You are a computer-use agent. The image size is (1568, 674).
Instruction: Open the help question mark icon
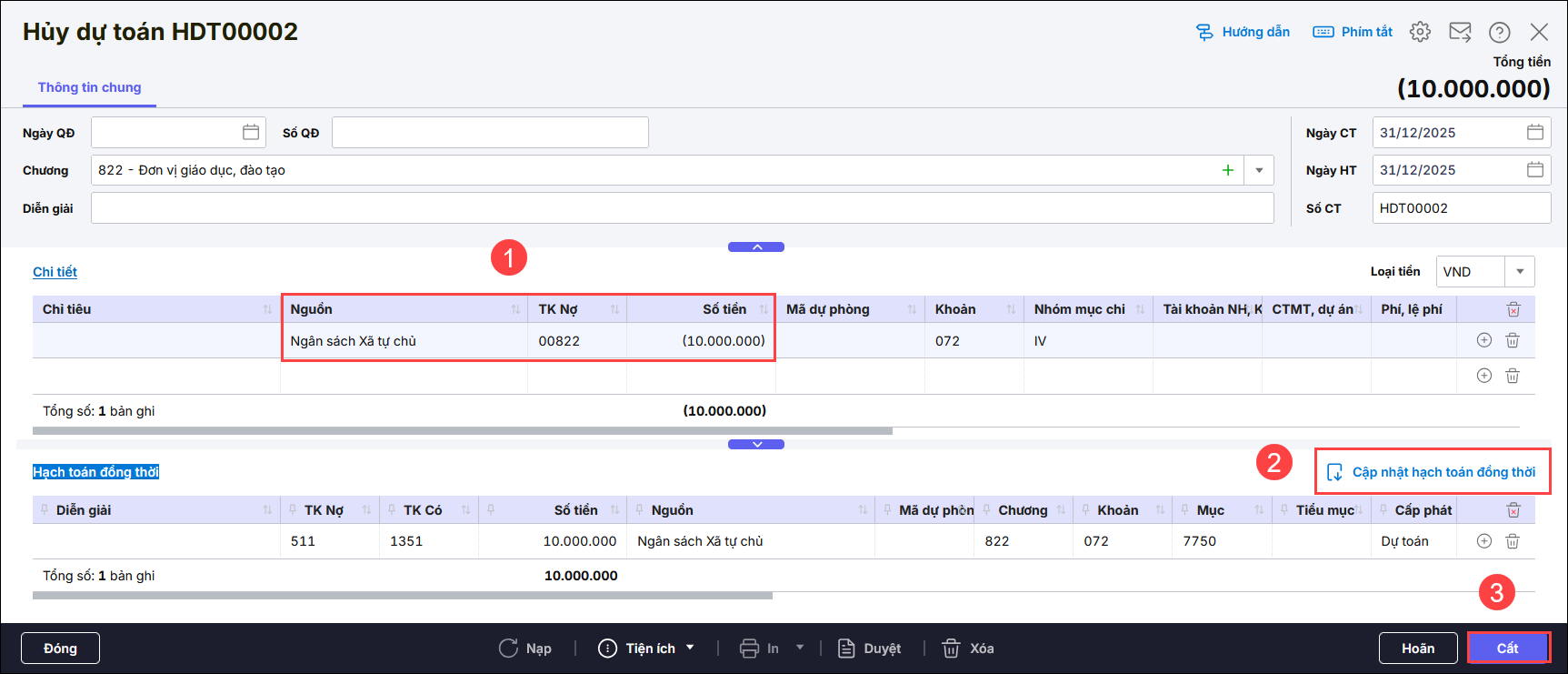(x=1499, y=32)
